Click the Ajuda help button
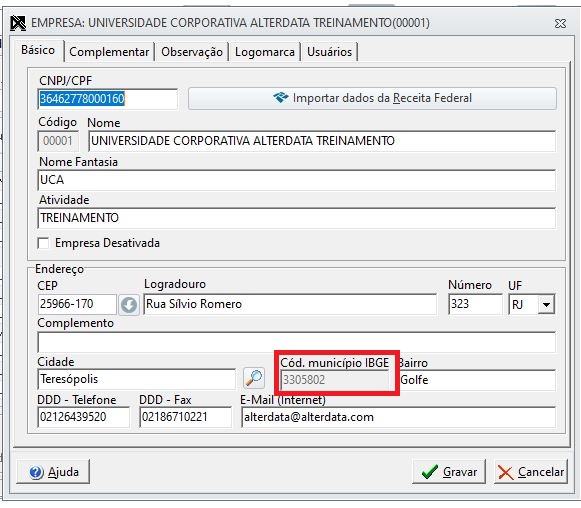Image resolution: width=581 pixels, height=508 pixels. [53, 472]
